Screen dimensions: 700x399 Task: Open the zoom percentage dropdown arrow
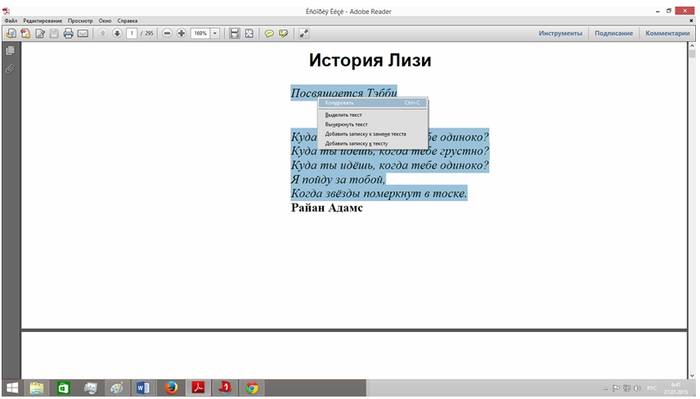click(x=215, y=33)
